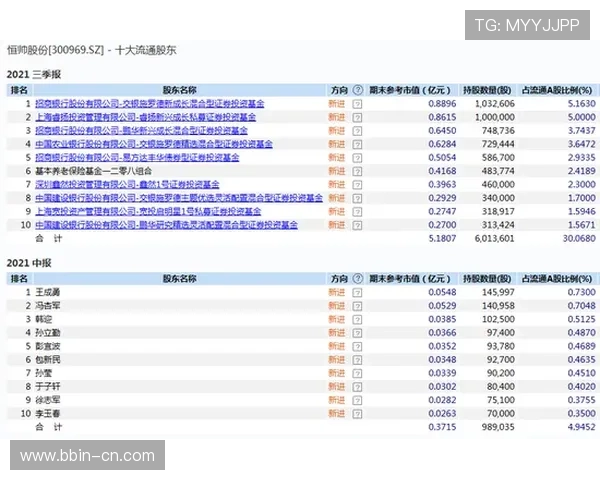This screenshot has width=600, height=480.
Task: Click the question icon in the 75,100 shares row
Action: point(357,400)
